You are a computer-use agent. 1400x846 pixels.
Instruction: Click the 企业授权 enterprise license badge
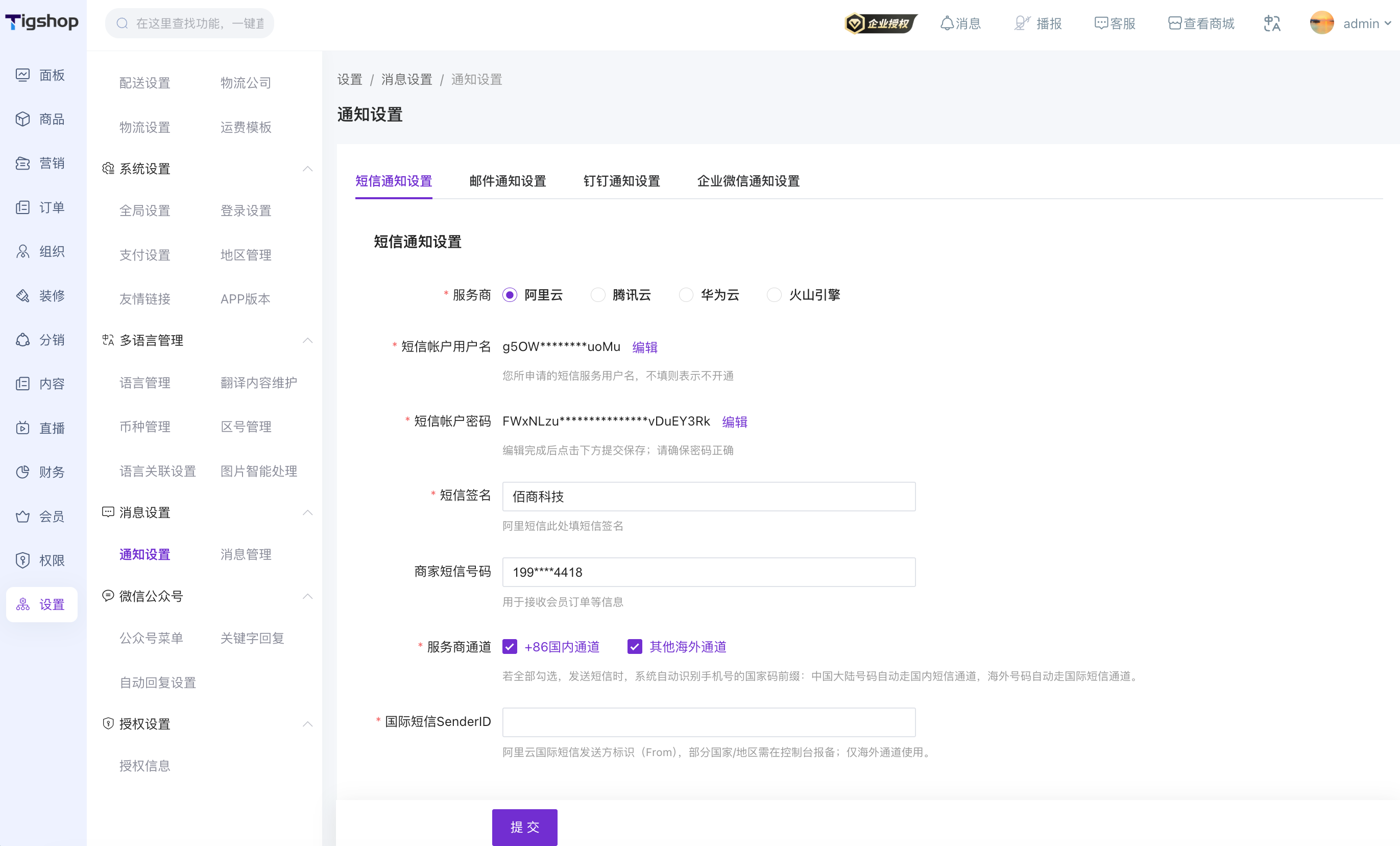[881, 24]
